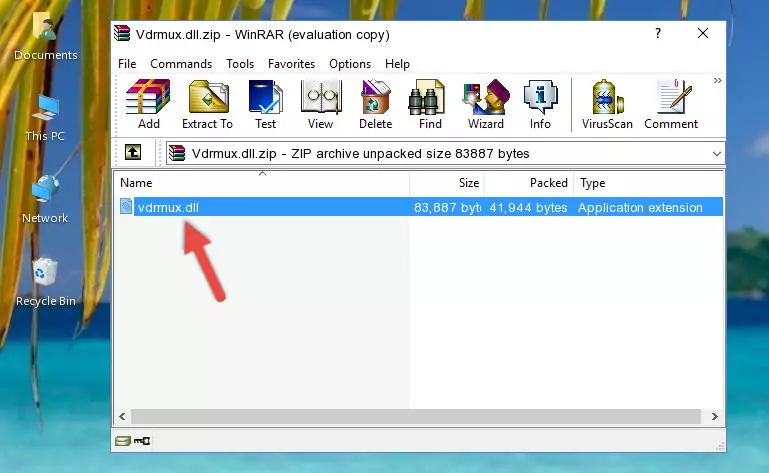Open the View file tool
Screen dimensions: 769x473
(321, 105)
